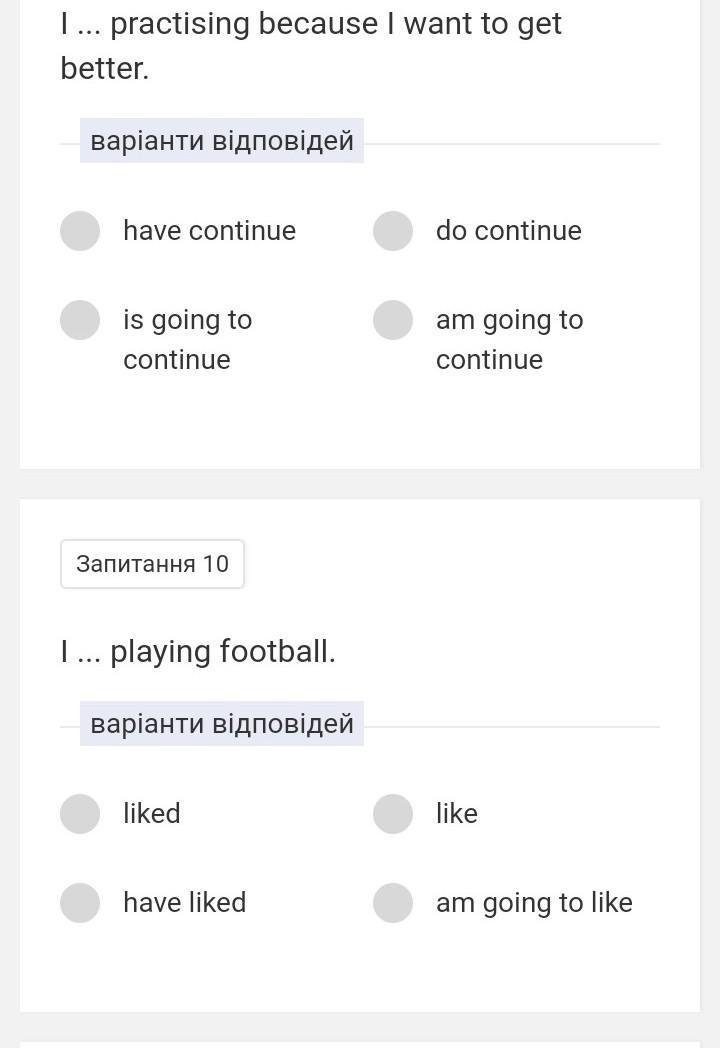Viewport: 720px width, 1048px height.
Task: Pick the "am going to continue" radio button
Action: tap(393, 320)
